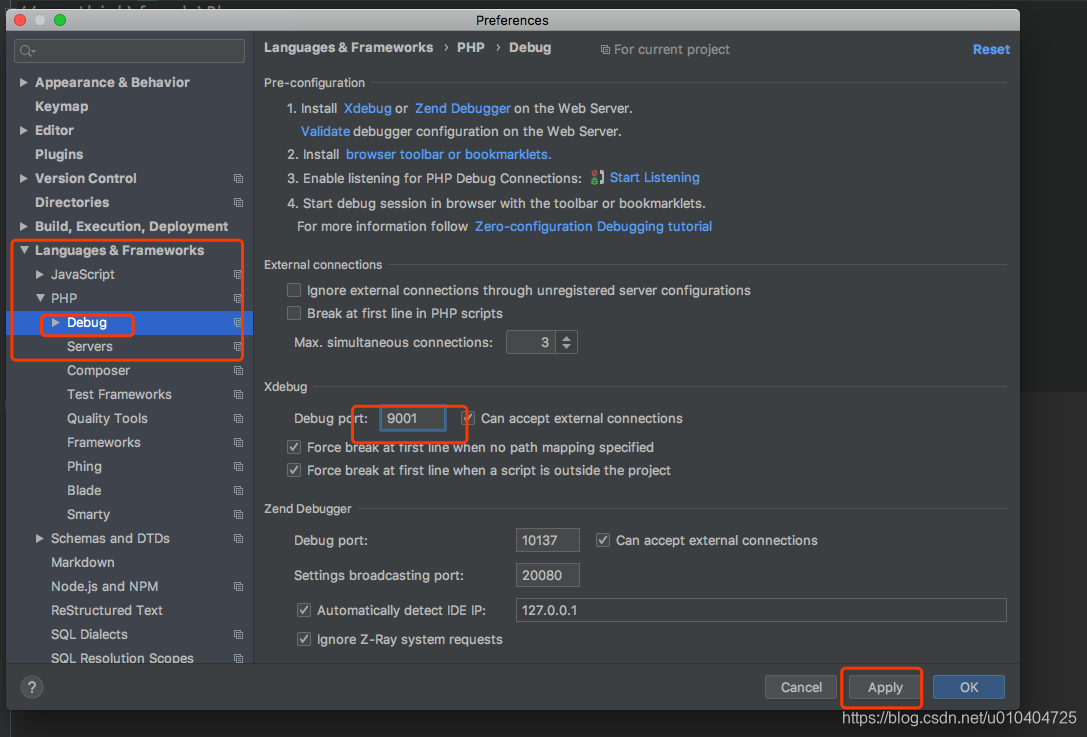Expand Build, Execution, Deployment section

click(24, 226)
